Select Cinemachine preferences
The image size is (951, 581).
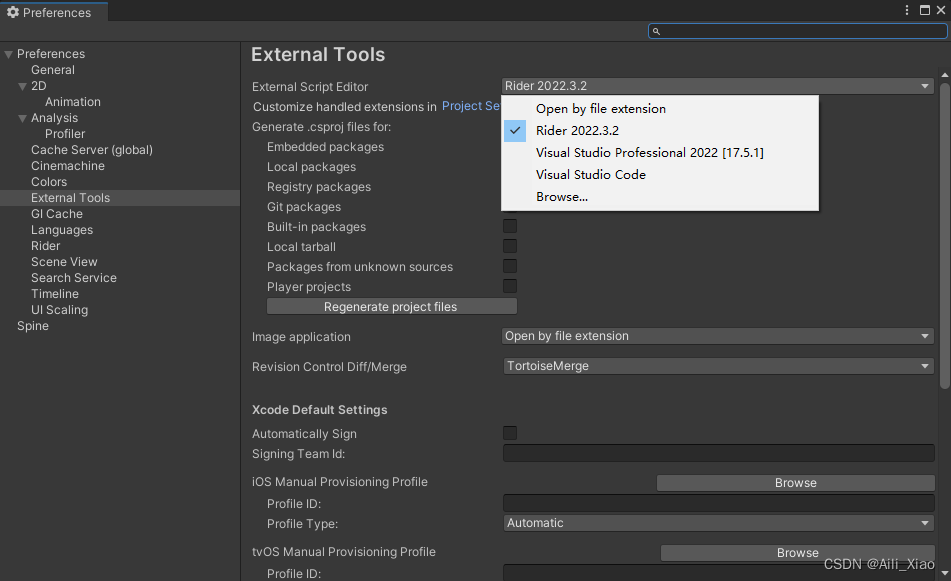pyautogui.click(x=68, y=166)
